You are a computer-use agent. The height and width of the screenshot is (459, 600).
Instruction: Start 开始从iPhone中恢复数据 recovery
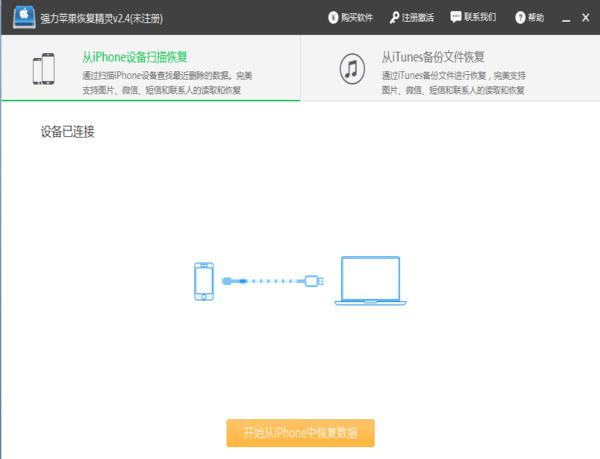tap(300, 433)
